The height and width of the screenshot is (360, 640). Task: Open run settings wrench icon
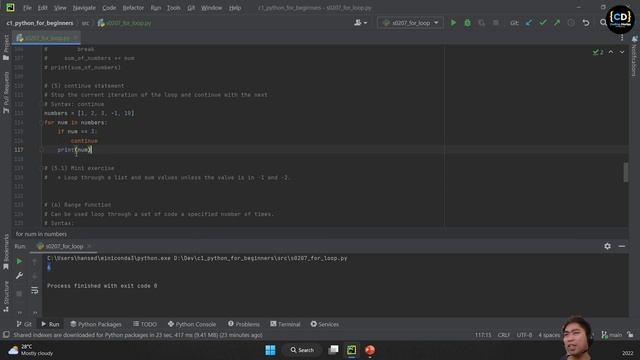19,276
